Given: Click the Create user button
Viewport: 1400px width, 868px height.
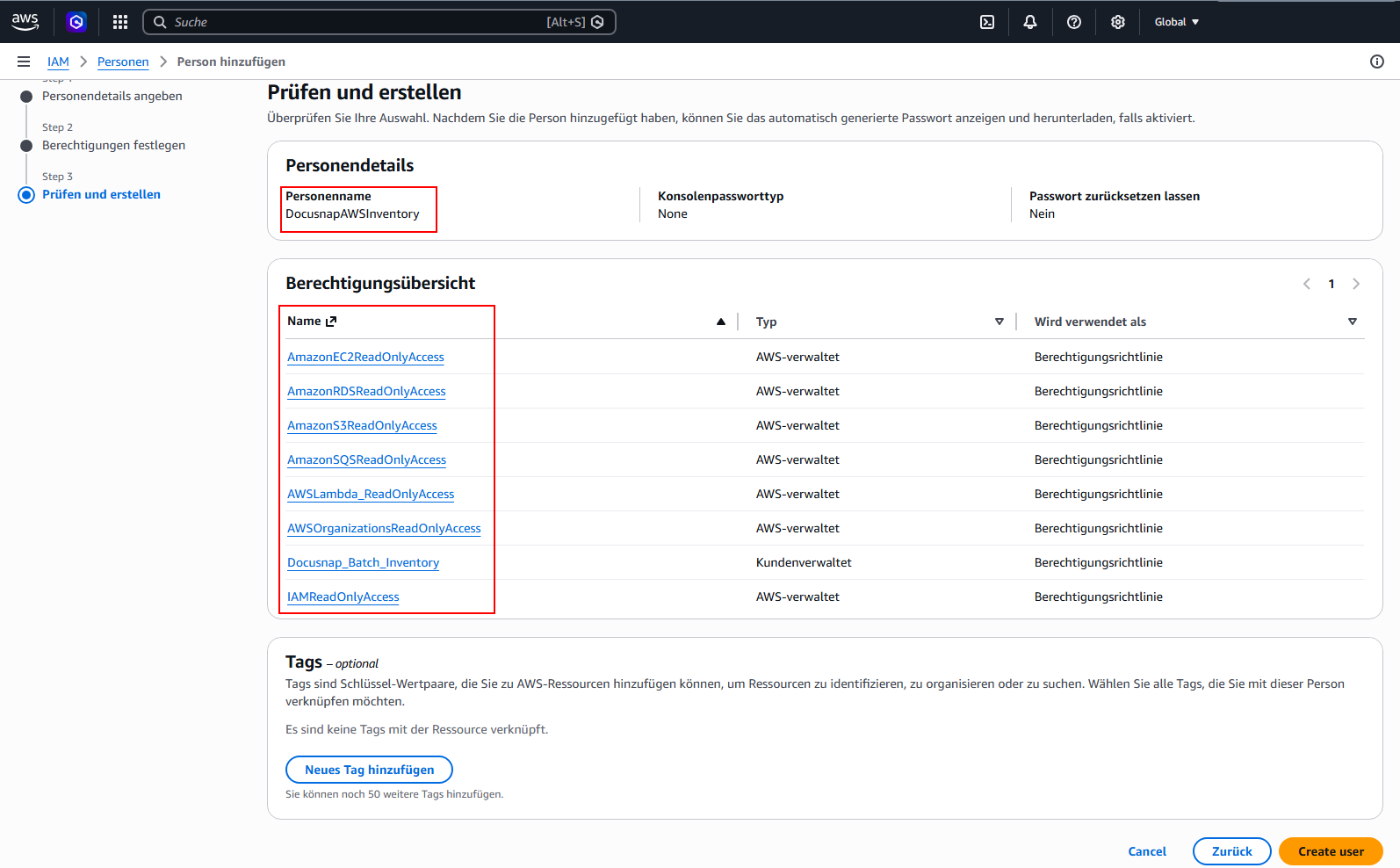Looking at the screenshot, I should click(1331, 851).
